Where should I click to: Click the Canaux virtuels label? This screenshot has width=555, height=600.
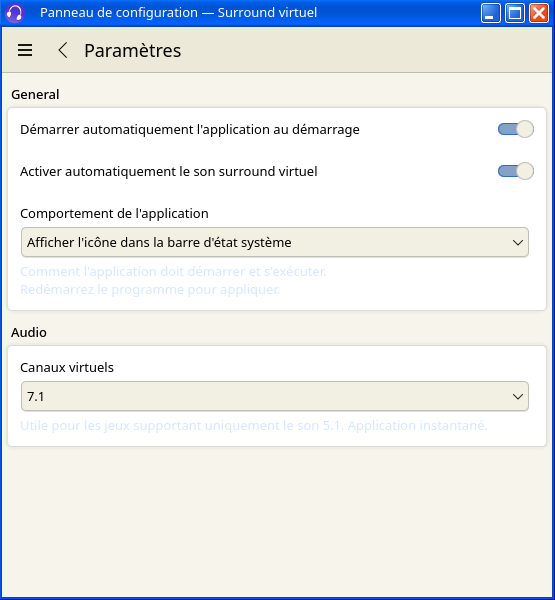click(x=67, y=367)
